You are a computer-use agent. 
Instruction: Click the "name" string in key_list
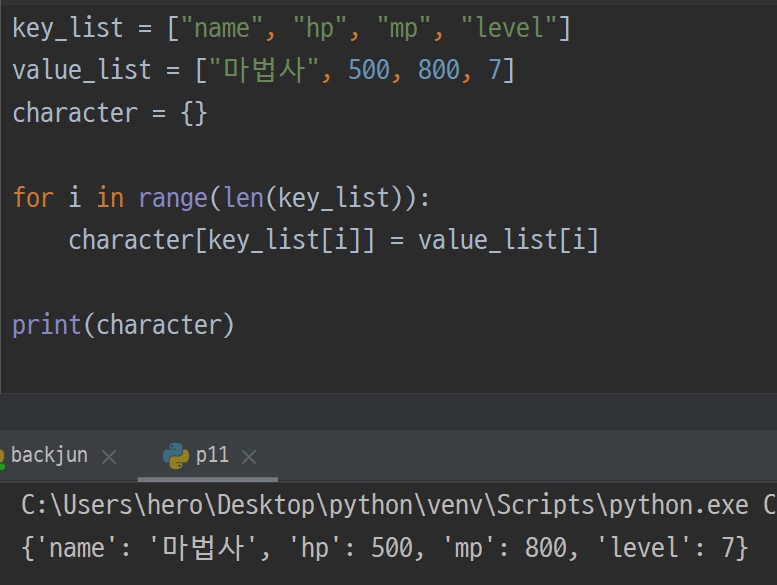point(223,28)
